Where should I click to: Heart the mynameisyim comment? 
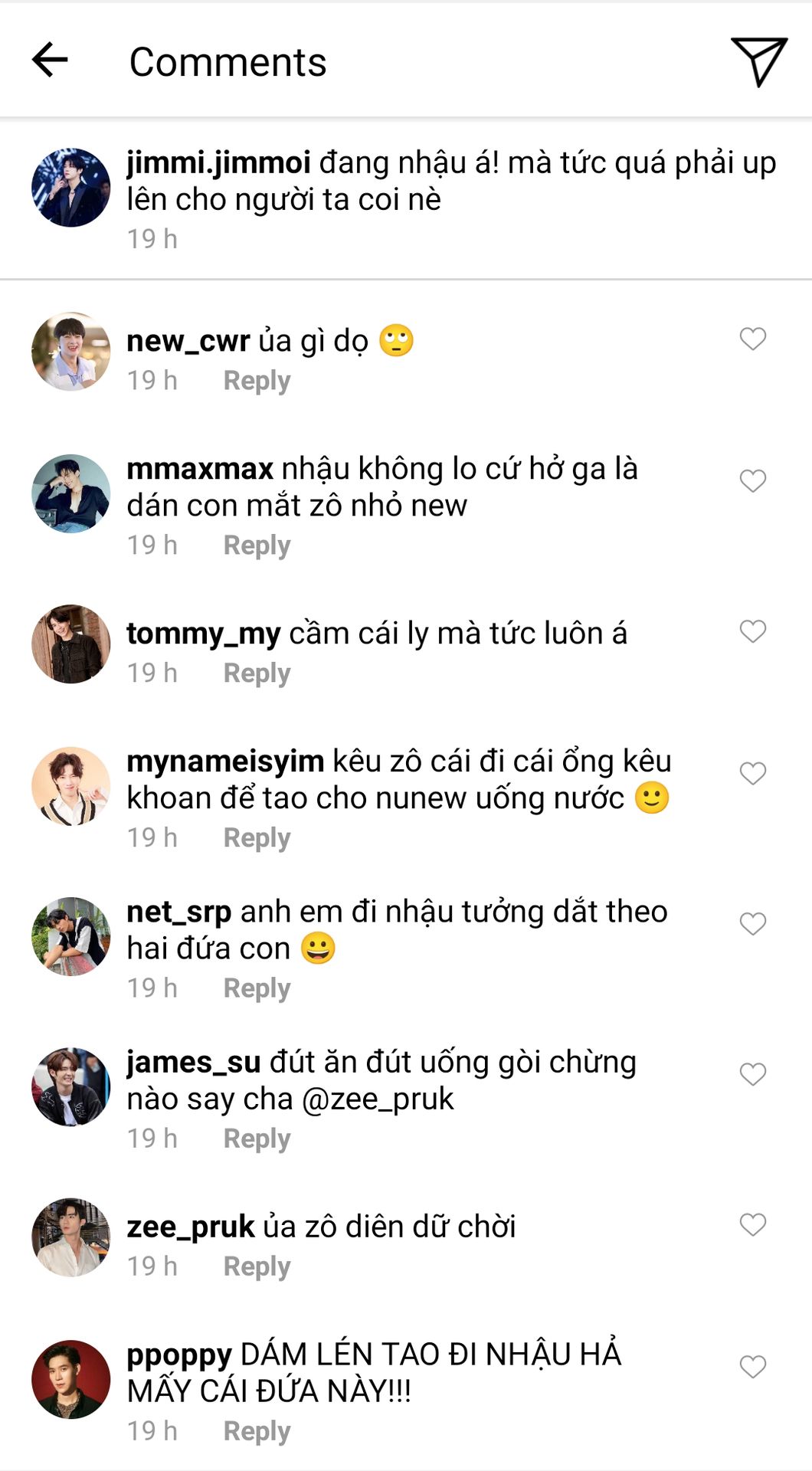(x=752, y=773)
